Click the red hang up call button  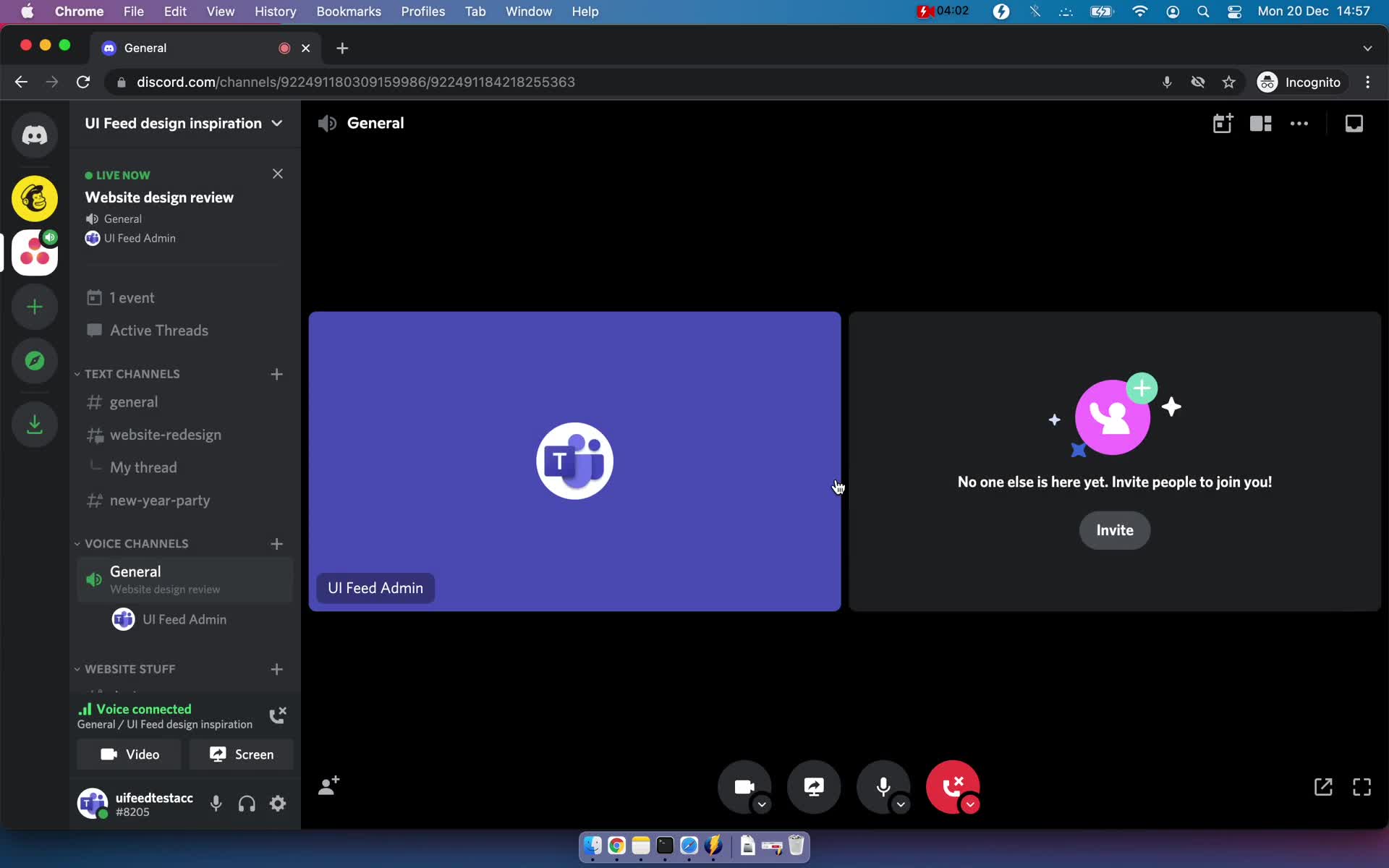(x=953, y=787)
